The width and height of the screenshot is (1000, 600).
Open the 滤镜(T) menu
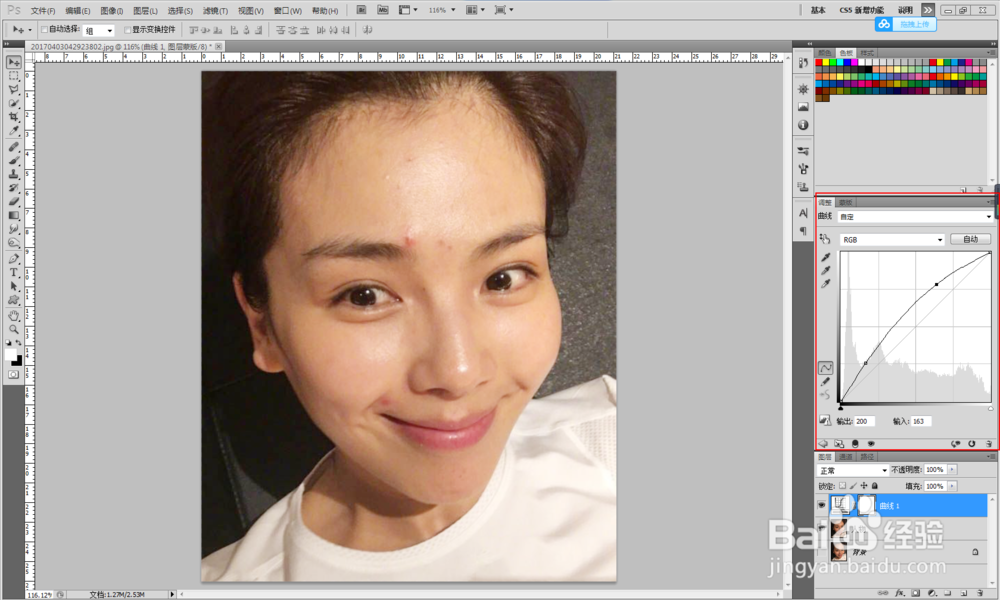coord(215,11)
